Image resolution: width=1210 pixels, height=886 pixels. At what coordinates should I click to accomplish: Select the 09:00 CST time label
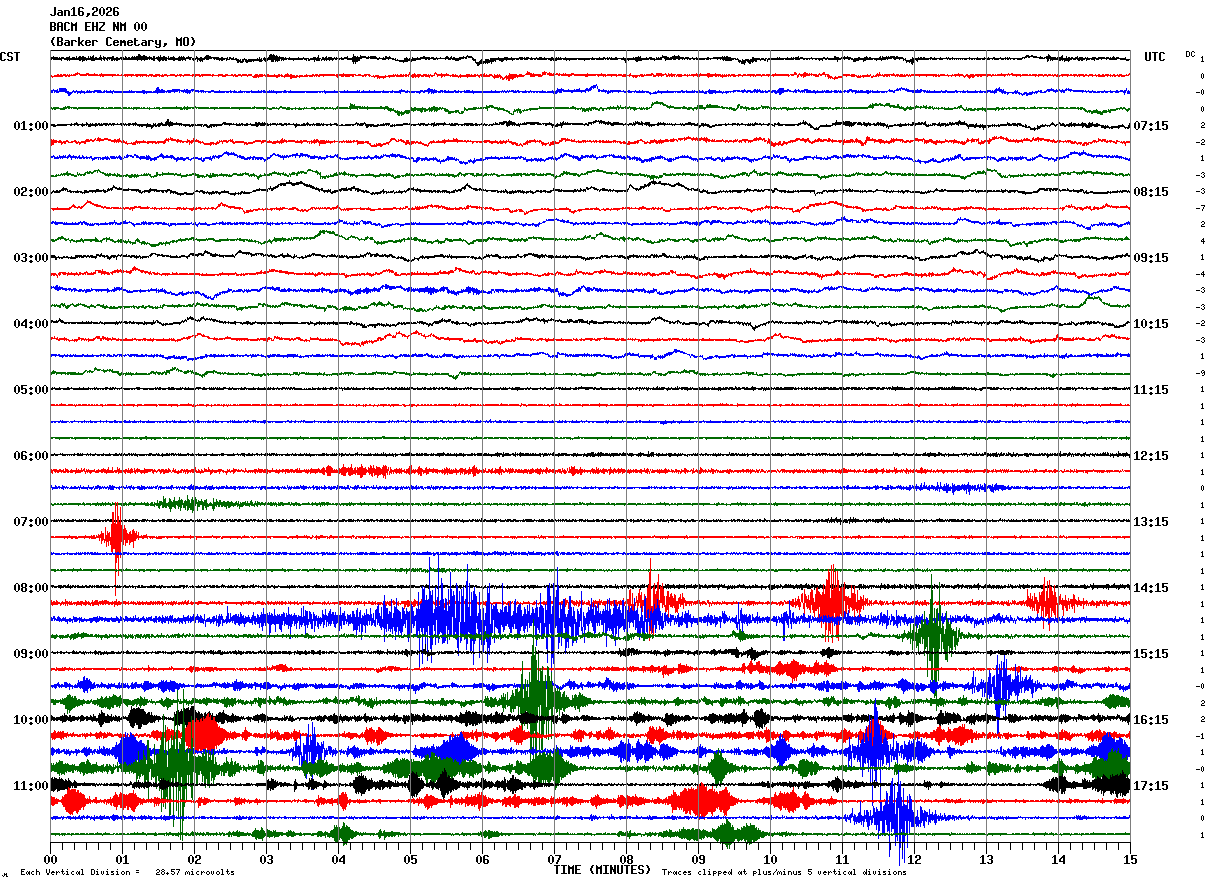pos(31,654)
